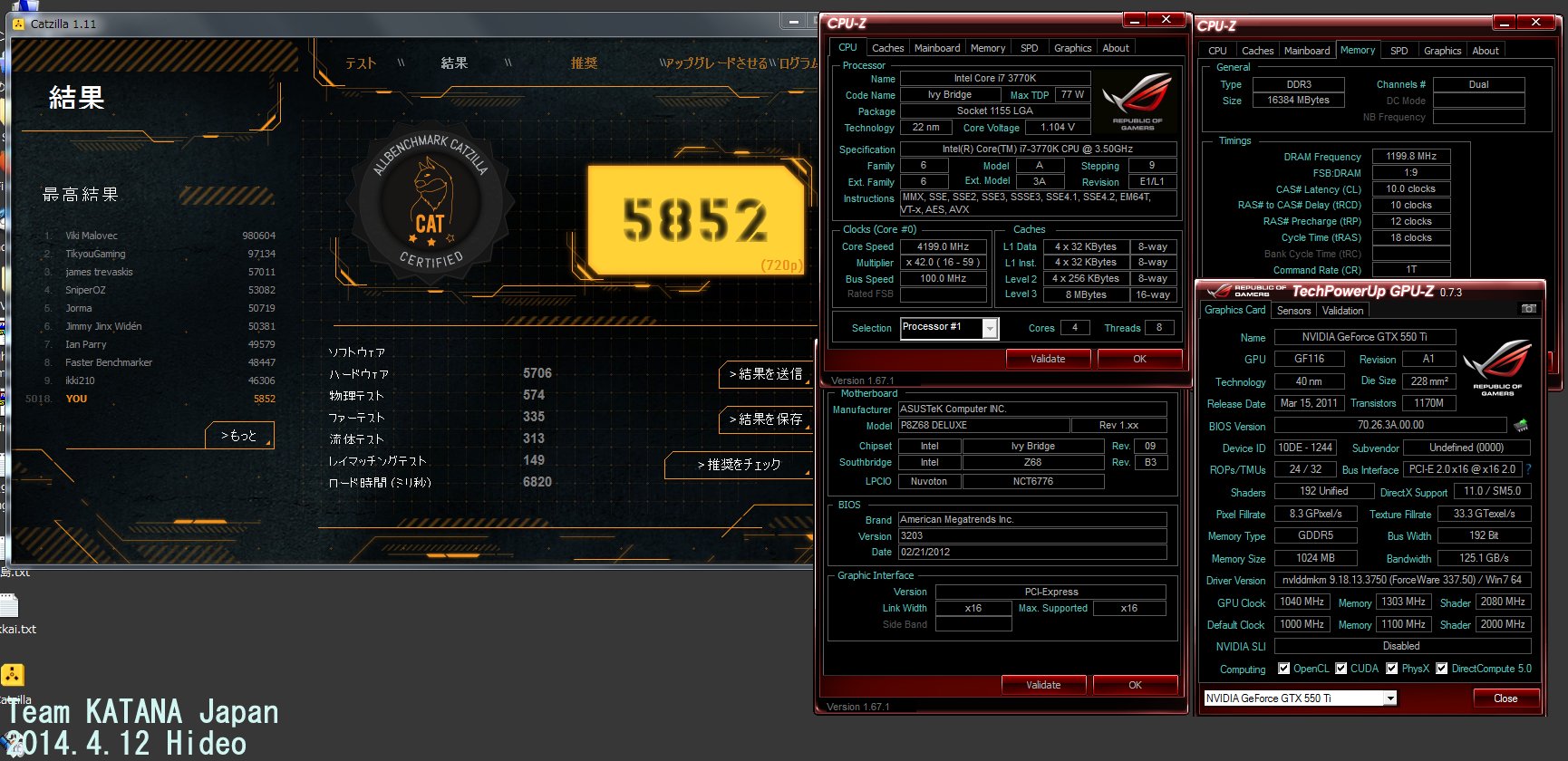Viewport: 1568px width, 761px height.
Task: Click the BIOS Version field 70.26.3A.00.00
Action: coord(1390,425)
